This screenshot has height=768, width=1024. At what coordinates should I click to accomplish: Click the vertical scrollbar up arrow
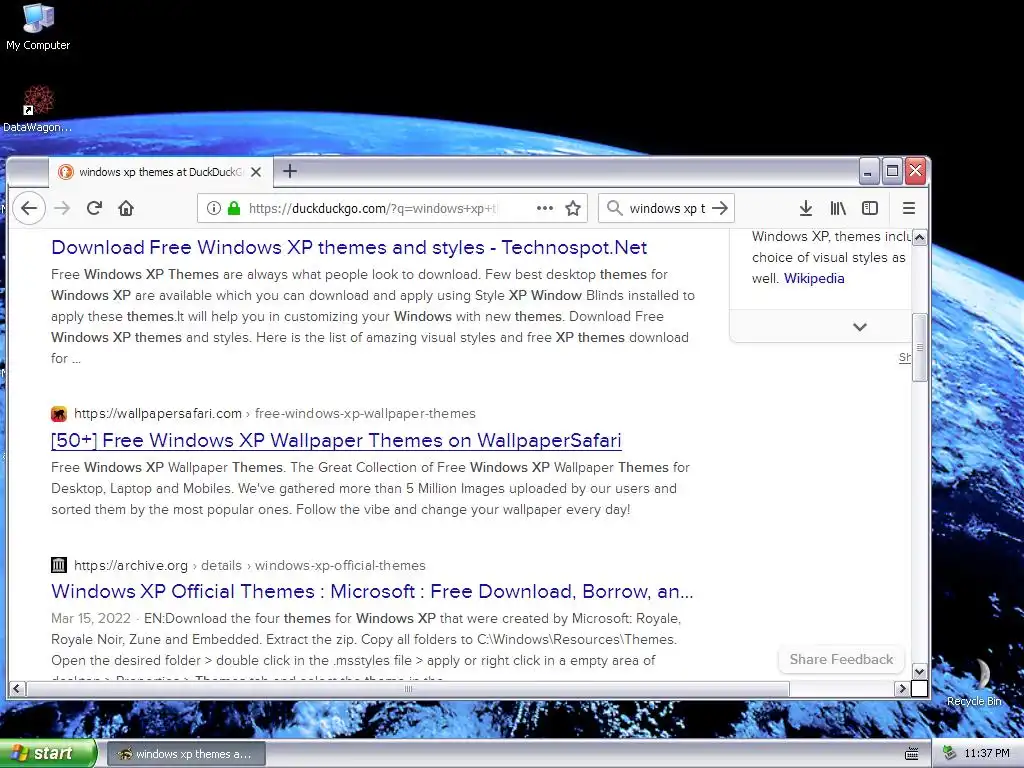click(x=920, y=238)
